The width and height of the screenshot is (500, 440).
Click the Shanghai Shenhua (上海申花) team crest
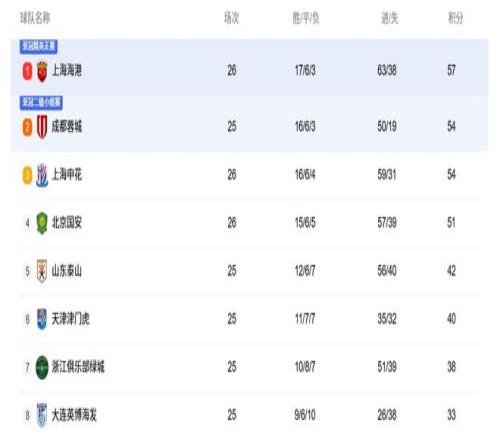click(x=42, y=175)
